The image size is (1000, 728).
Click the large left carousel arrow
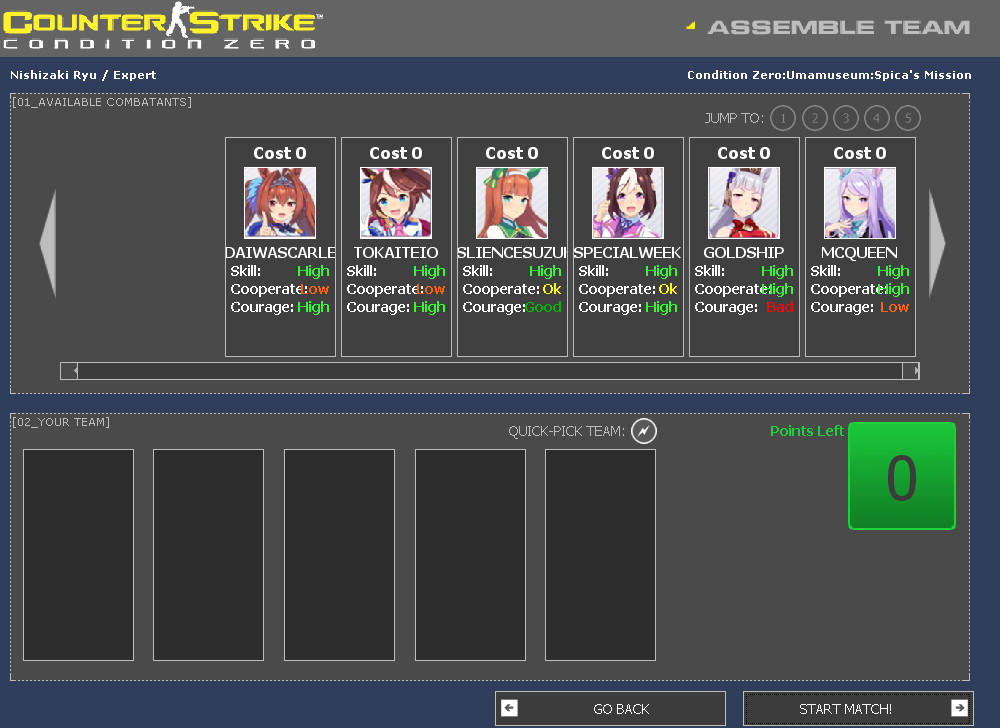coord(48,244)
